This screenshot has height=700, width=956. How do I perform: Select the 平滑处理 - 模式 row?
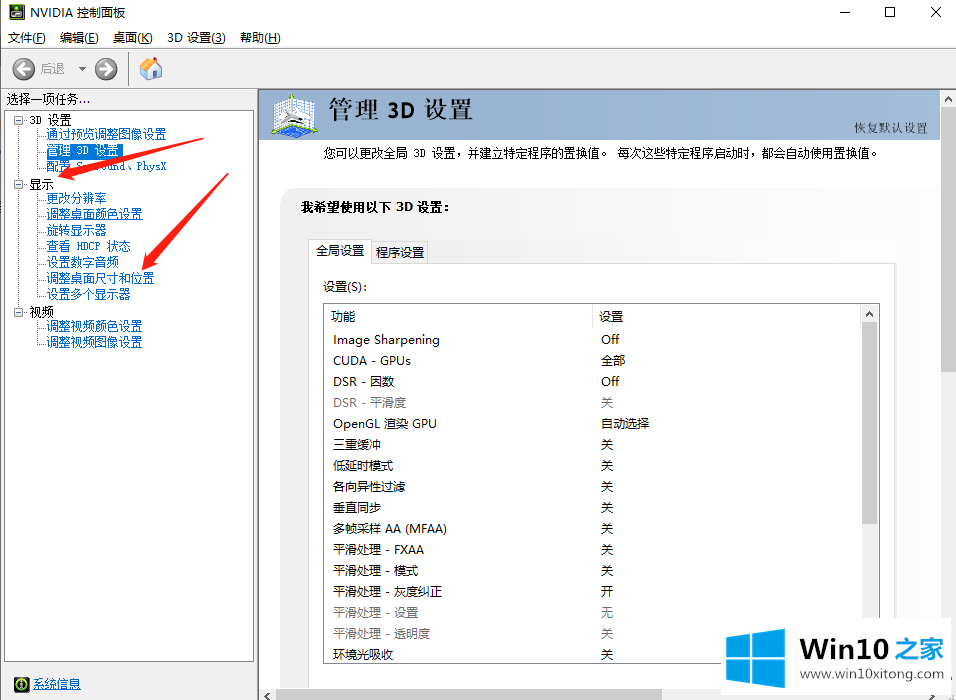(592, 571)
